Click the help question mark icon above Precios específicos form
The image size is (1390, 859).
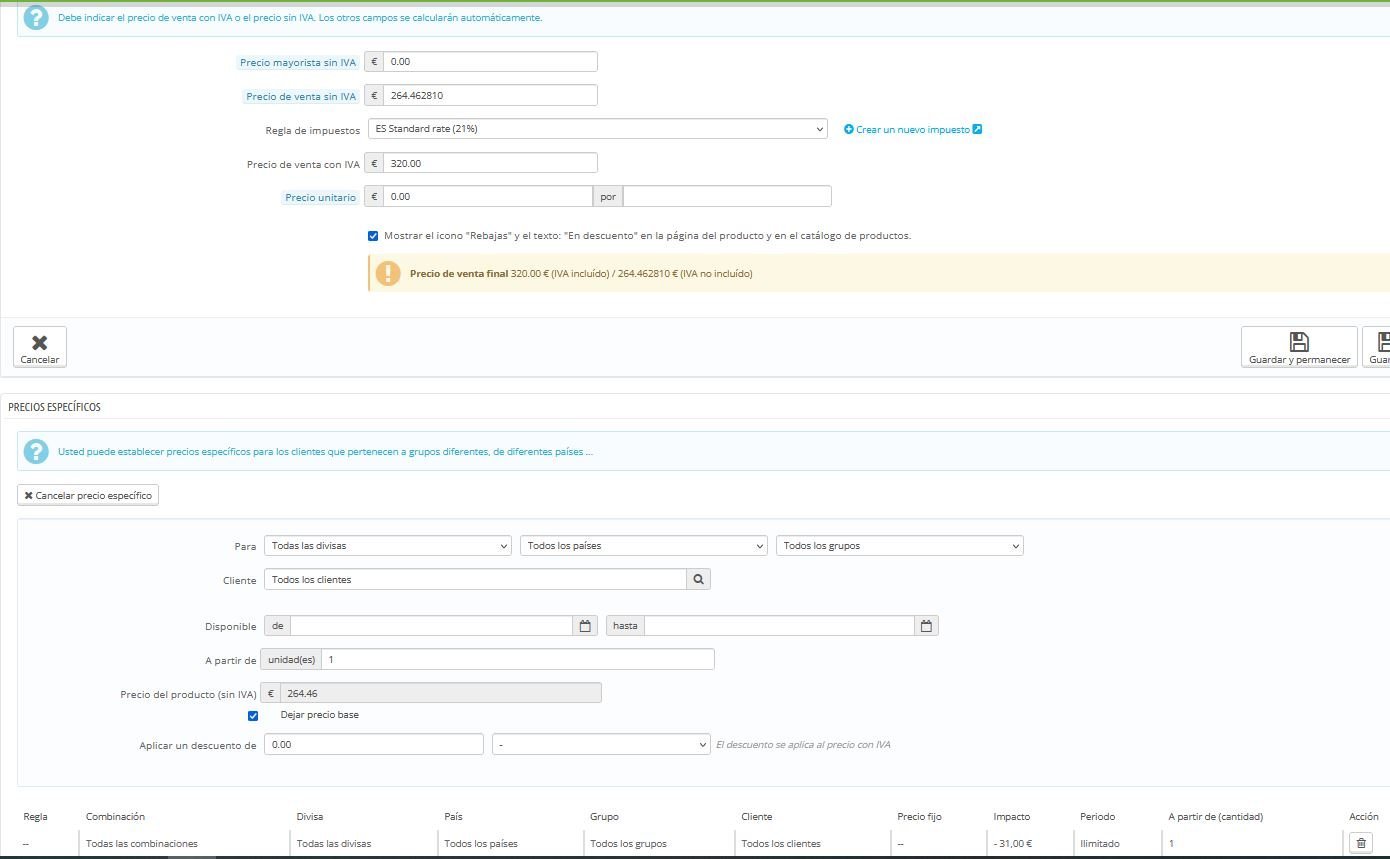point(35,452)
